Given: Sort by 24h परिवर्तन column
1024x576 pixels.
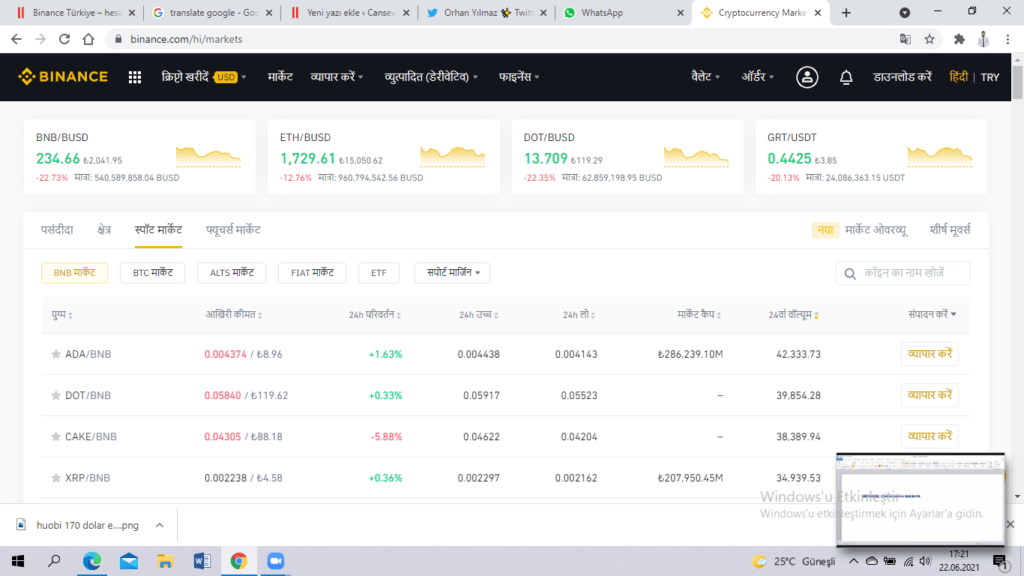Looking at the screenshot, I should [x=375, y=315].
